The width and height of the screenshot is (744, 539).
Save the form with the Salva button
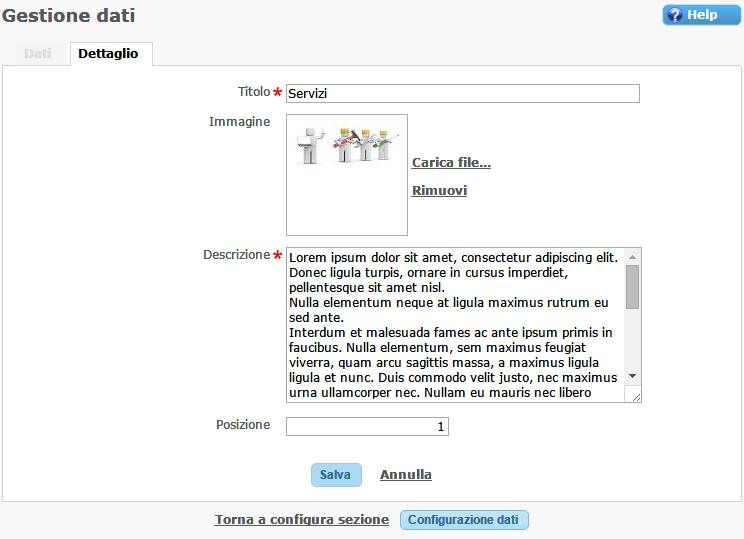pyautogui.click(x=335, y=475)
